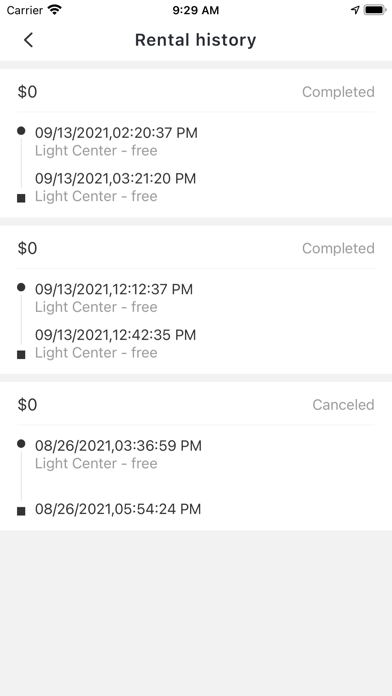Tap the battery icon in status bar
392x696 pixels.
(x=375, y=10)
